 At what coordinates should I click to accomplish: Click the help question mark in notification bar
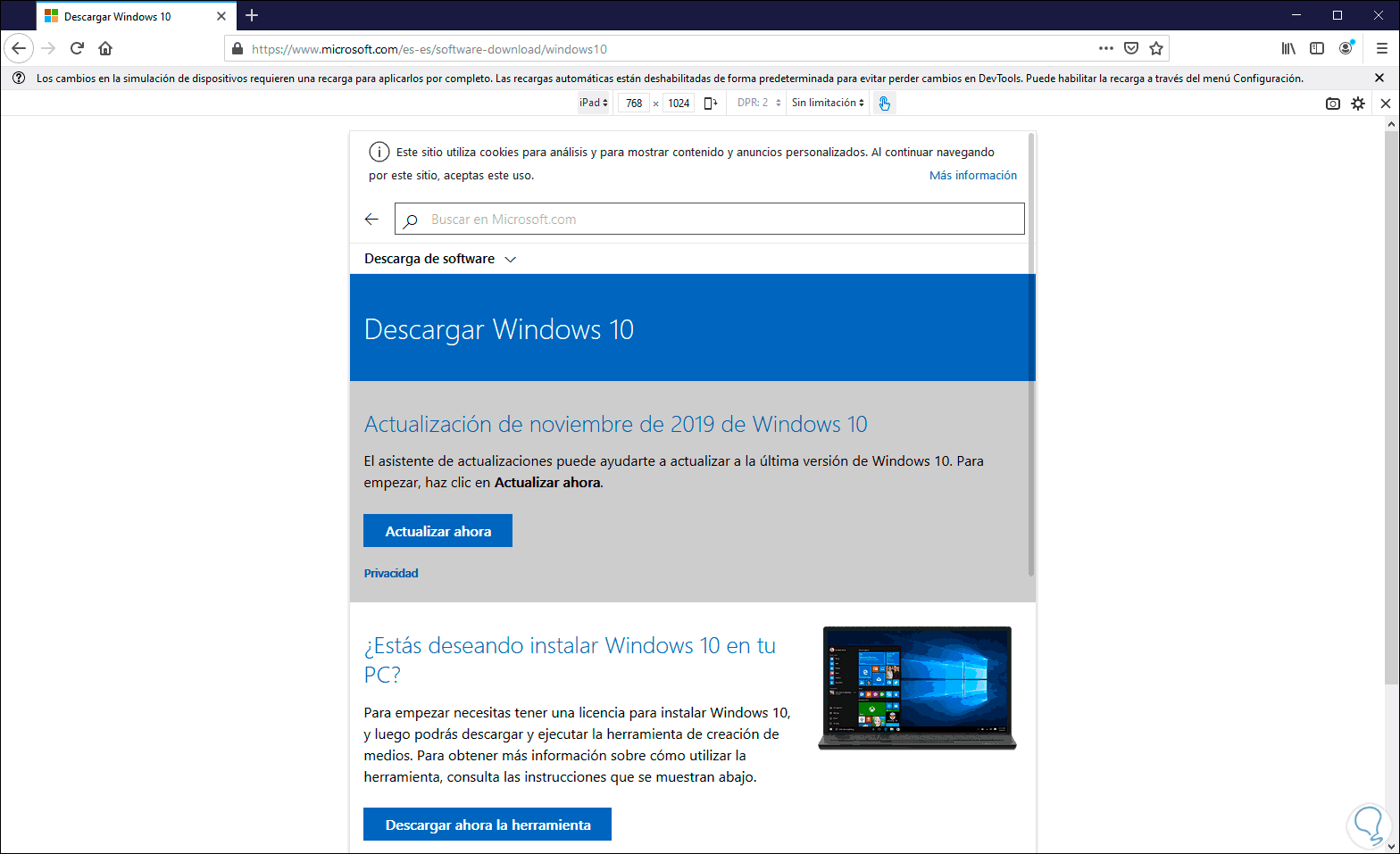pos(19,79)
